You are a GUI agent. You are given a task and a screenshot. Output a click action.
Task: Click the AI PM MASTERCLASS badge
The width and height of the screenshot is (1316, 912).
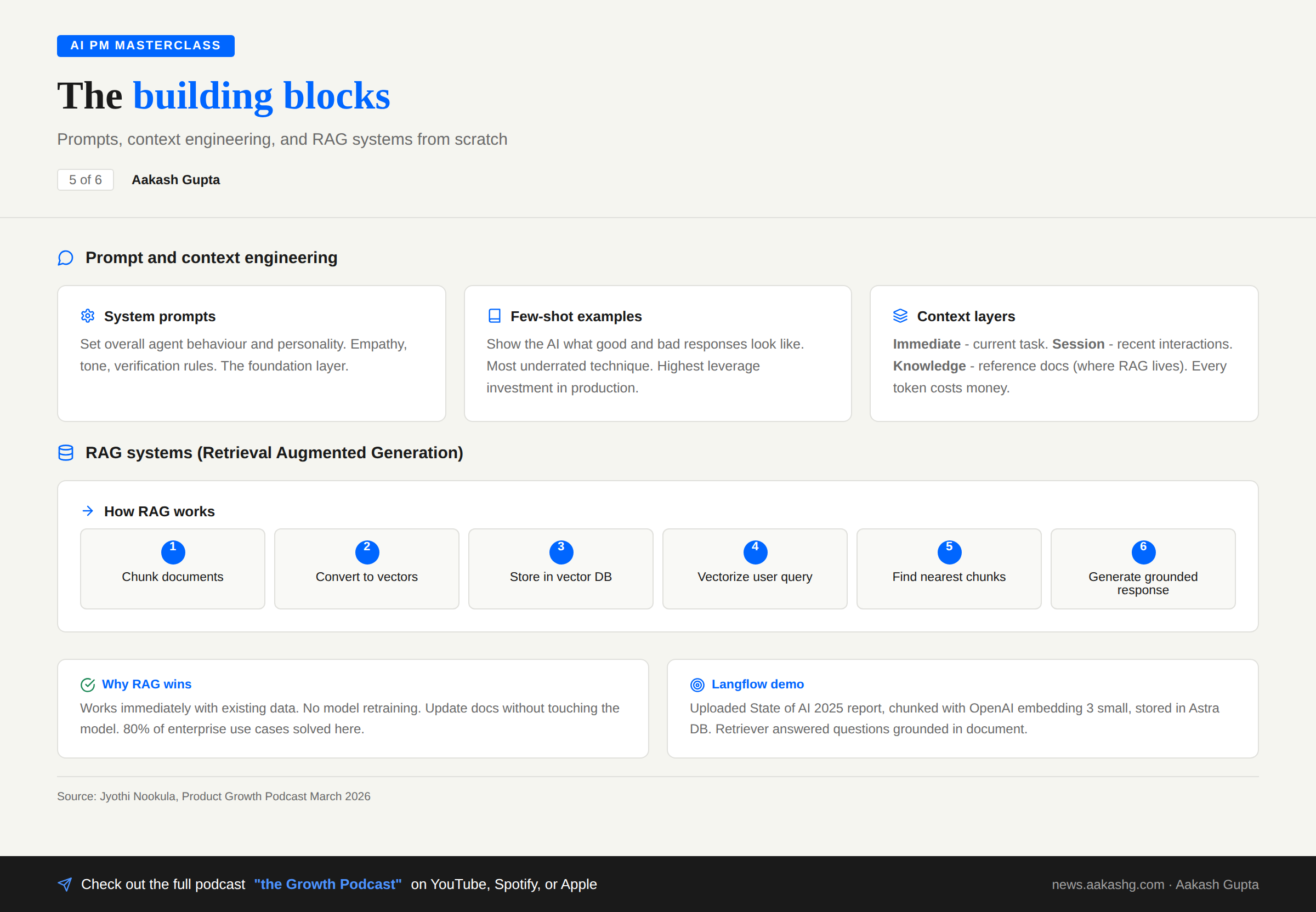pyautogui.click(x=146, y=45)
